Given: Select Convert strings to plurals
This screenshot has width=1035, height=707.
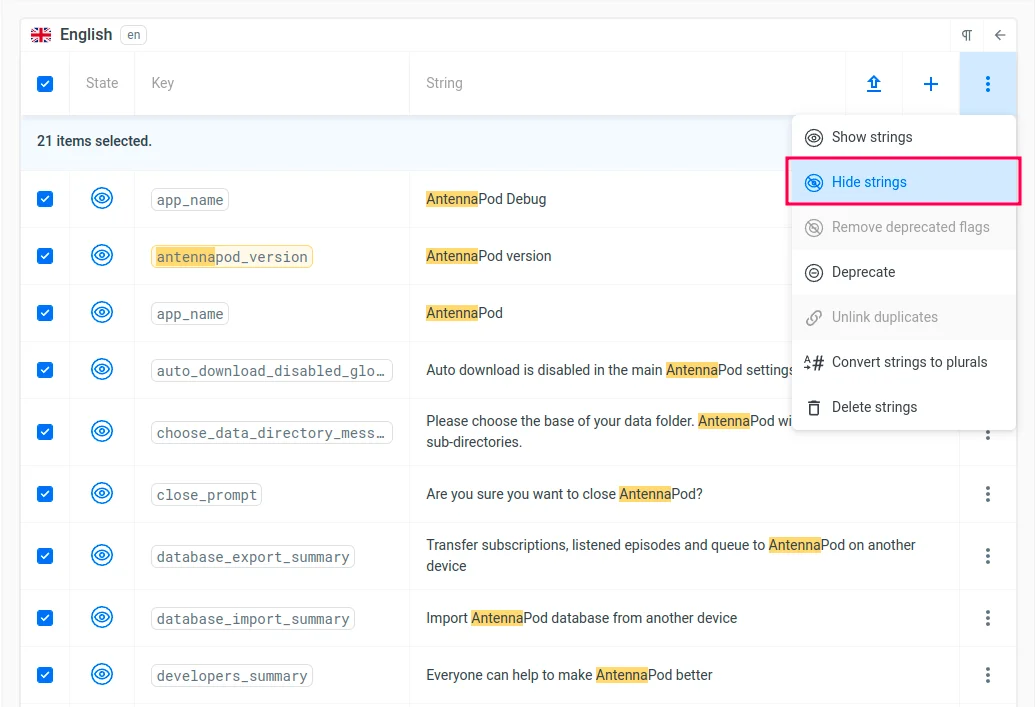Looking at the screenshot, I should click(x=909, y=362).
